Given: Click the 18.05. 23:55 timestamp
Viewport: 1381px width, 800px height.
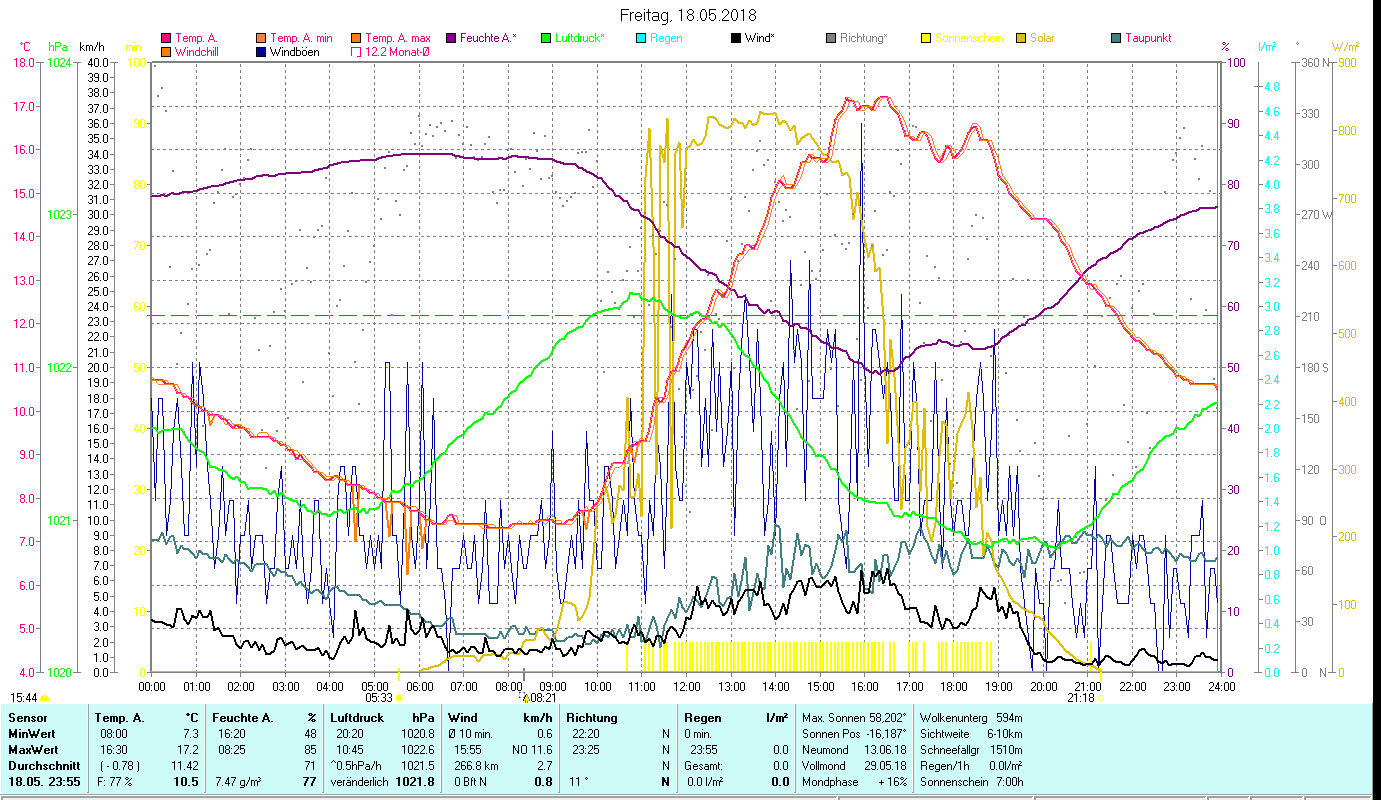Looking at the screenshot, I should pyautogui.click(x=44, y=782).
